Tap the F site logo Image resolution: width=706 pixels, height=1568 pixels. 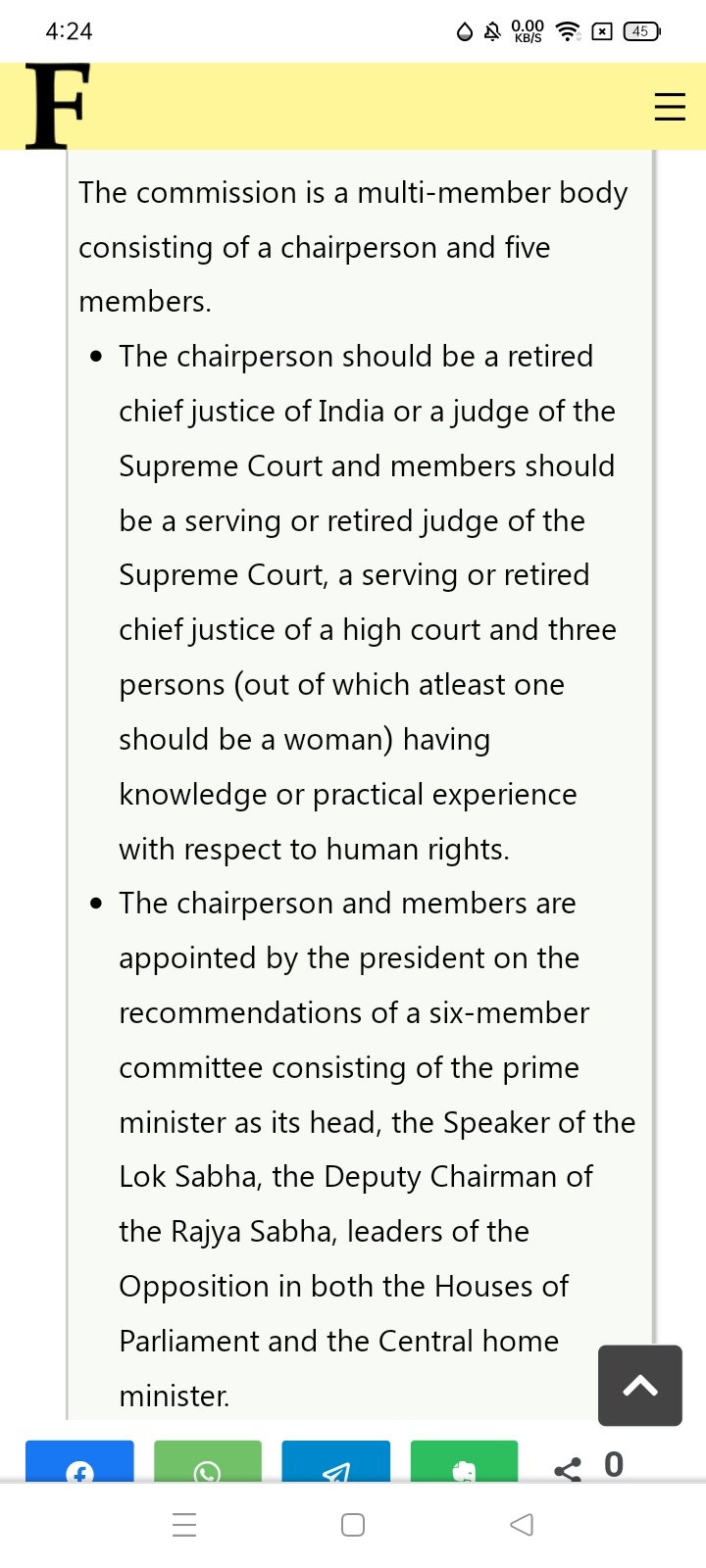pos(57,107)
